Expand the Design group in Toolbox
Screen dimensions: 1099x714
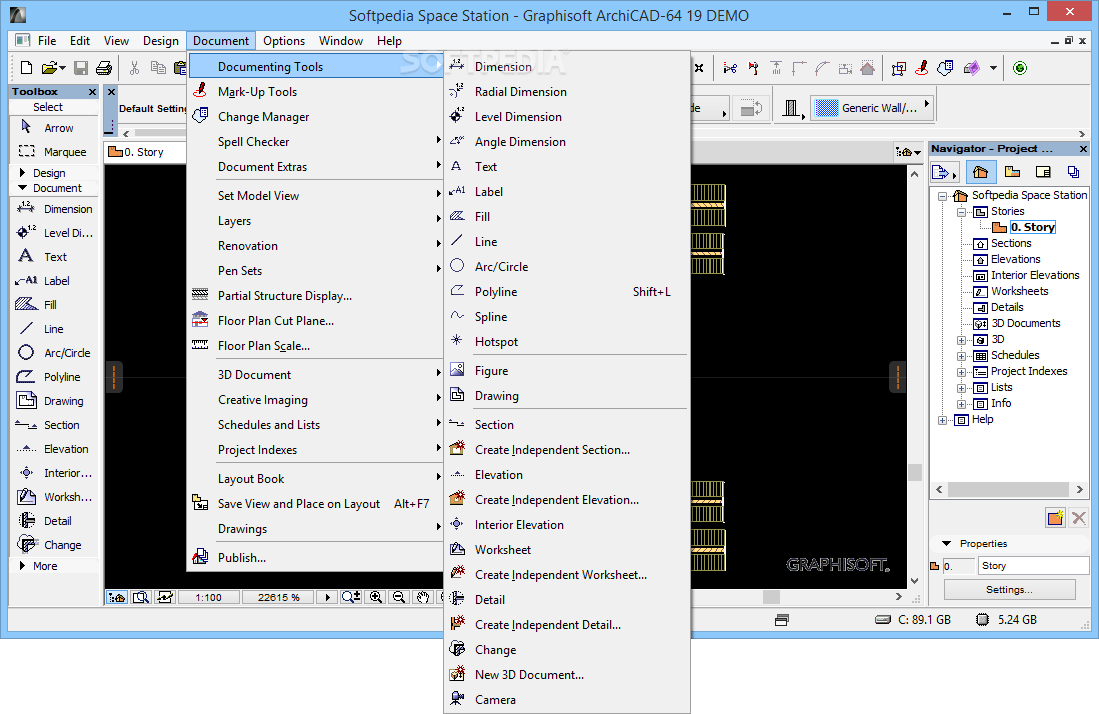pyautogui.click(x=22, y=172)
